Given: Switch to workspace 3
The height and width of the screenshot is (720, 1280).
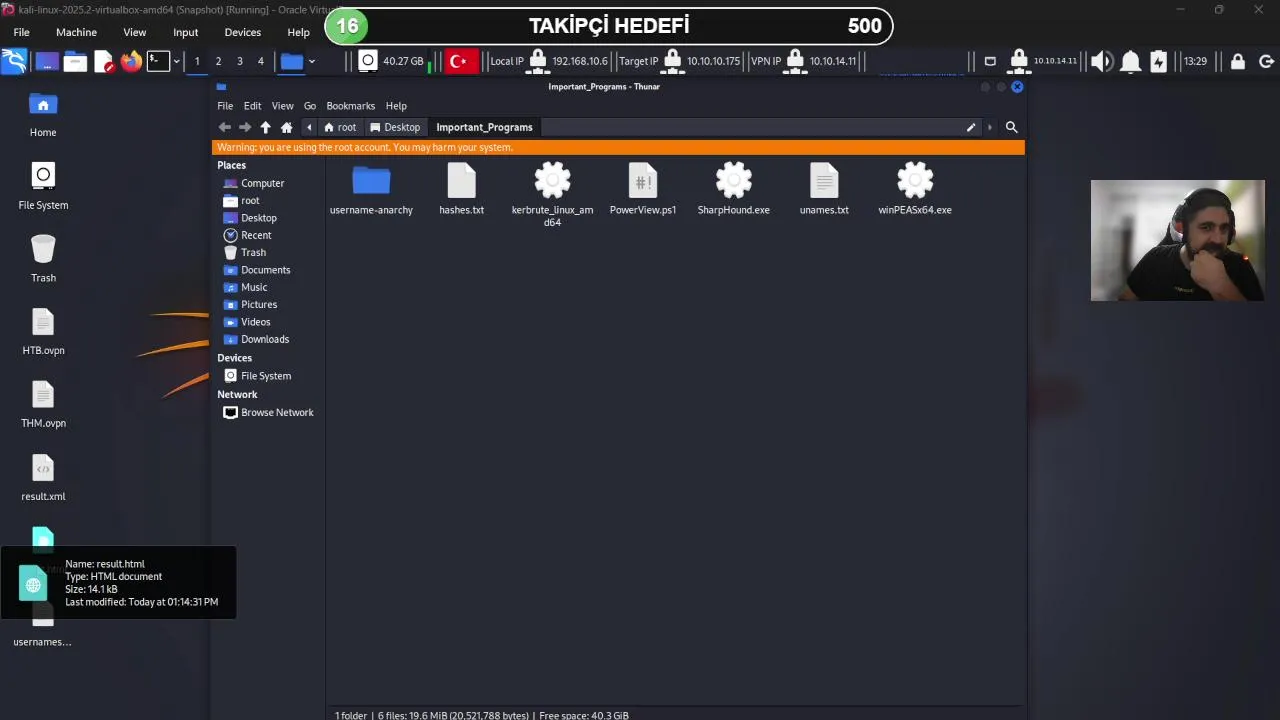Looking at the screenshot, I should point(240,61).
